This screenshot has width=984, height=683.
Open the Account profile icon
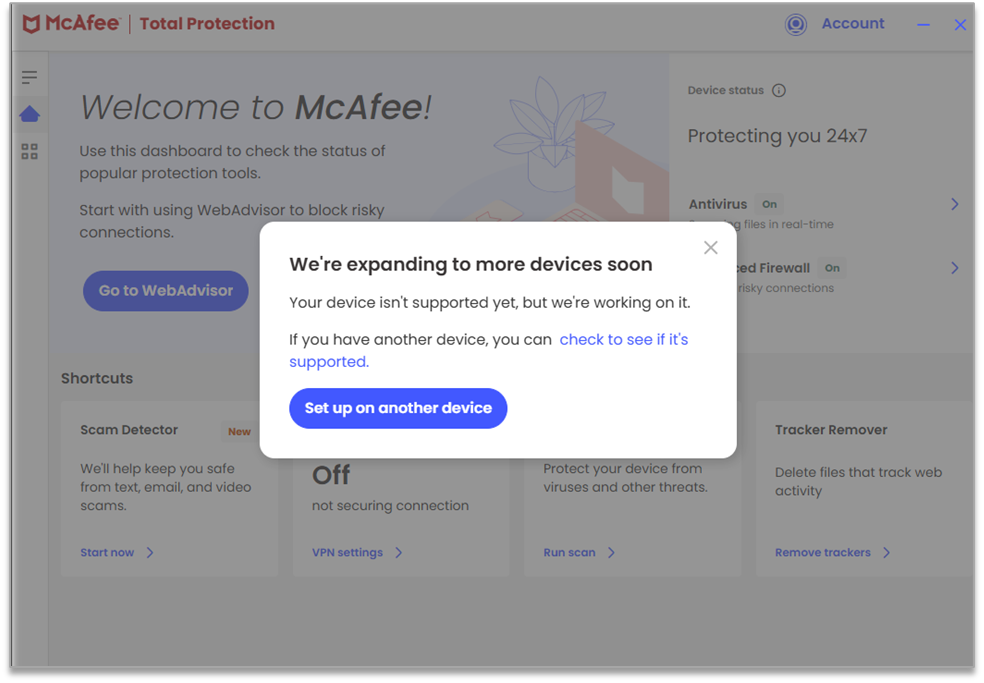coord(795,24)
